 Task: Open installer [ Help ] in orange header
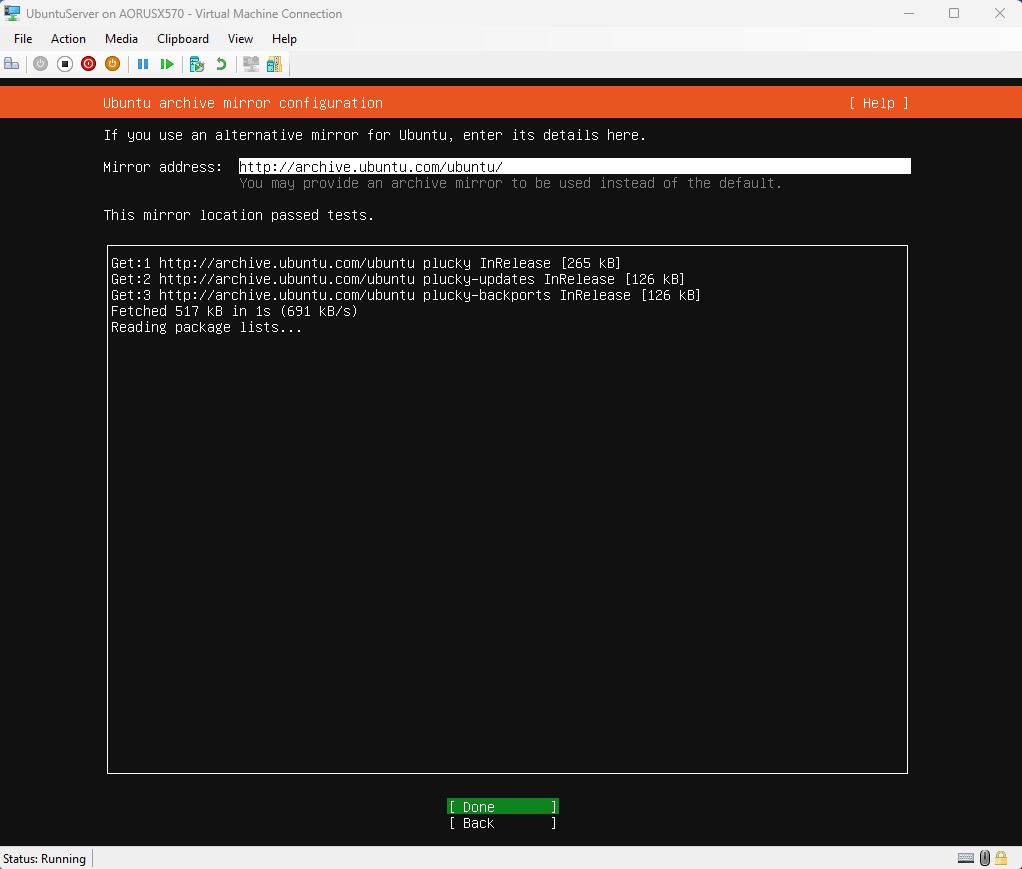click(879, 103)
